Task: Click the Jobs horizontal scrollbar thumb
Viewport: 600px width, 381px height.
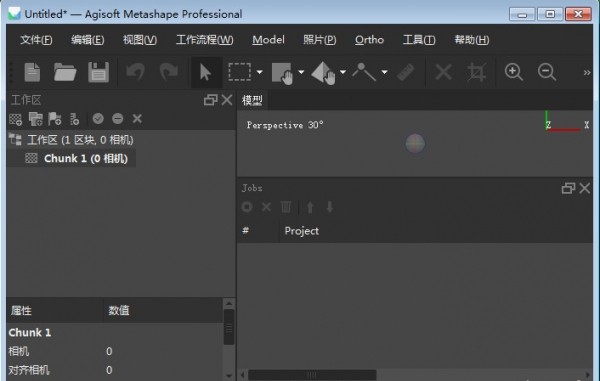Action: click(x=312, y=375)
